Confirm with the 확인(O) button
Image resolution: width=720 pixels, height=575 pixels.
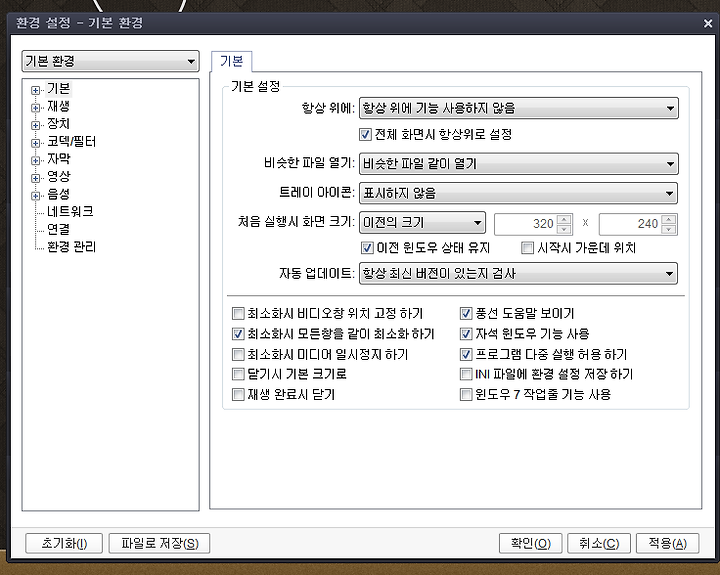click(x=531, y=544)
